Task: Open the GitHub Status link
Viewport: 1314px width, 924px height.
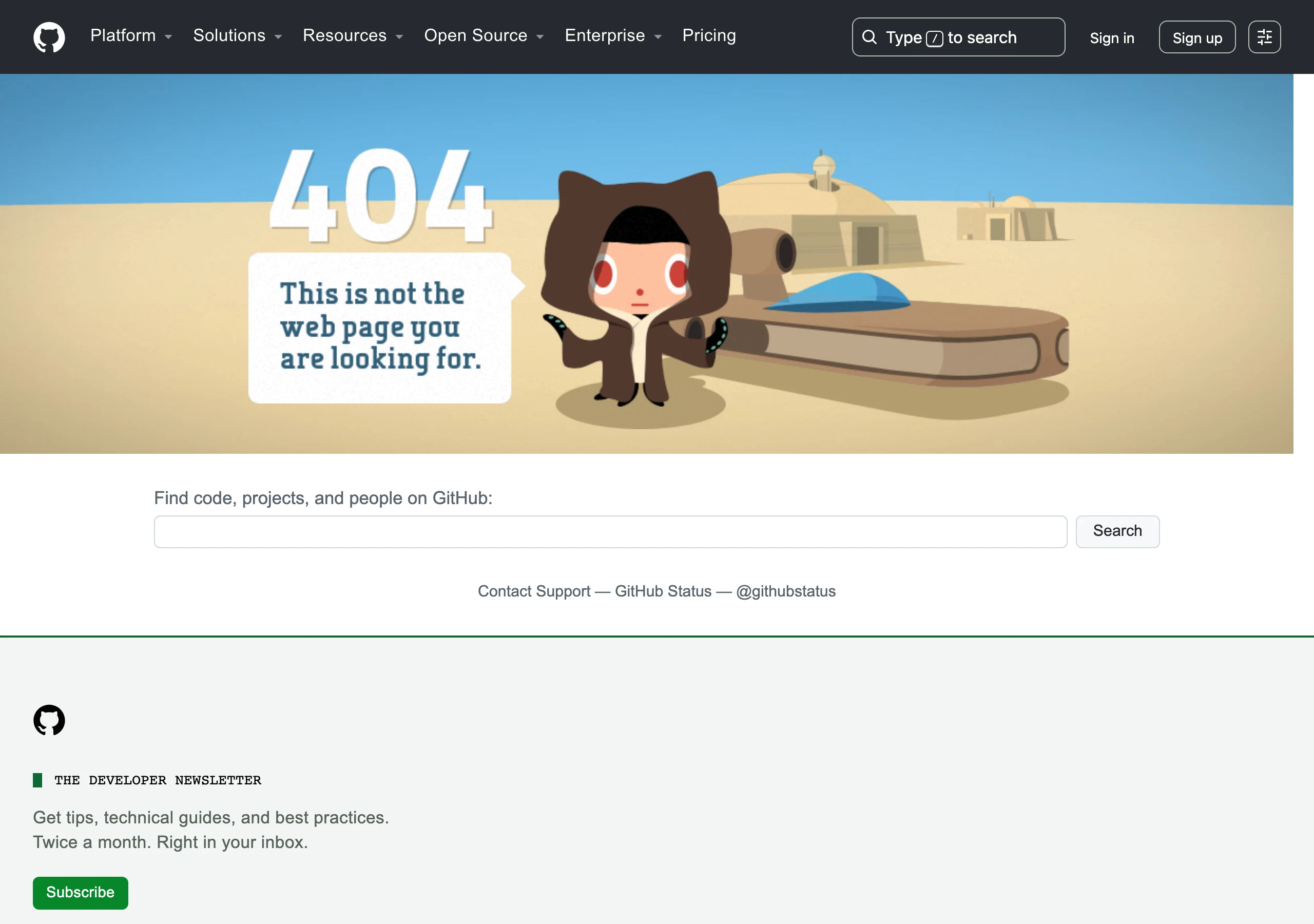Action: coord(663,591)
